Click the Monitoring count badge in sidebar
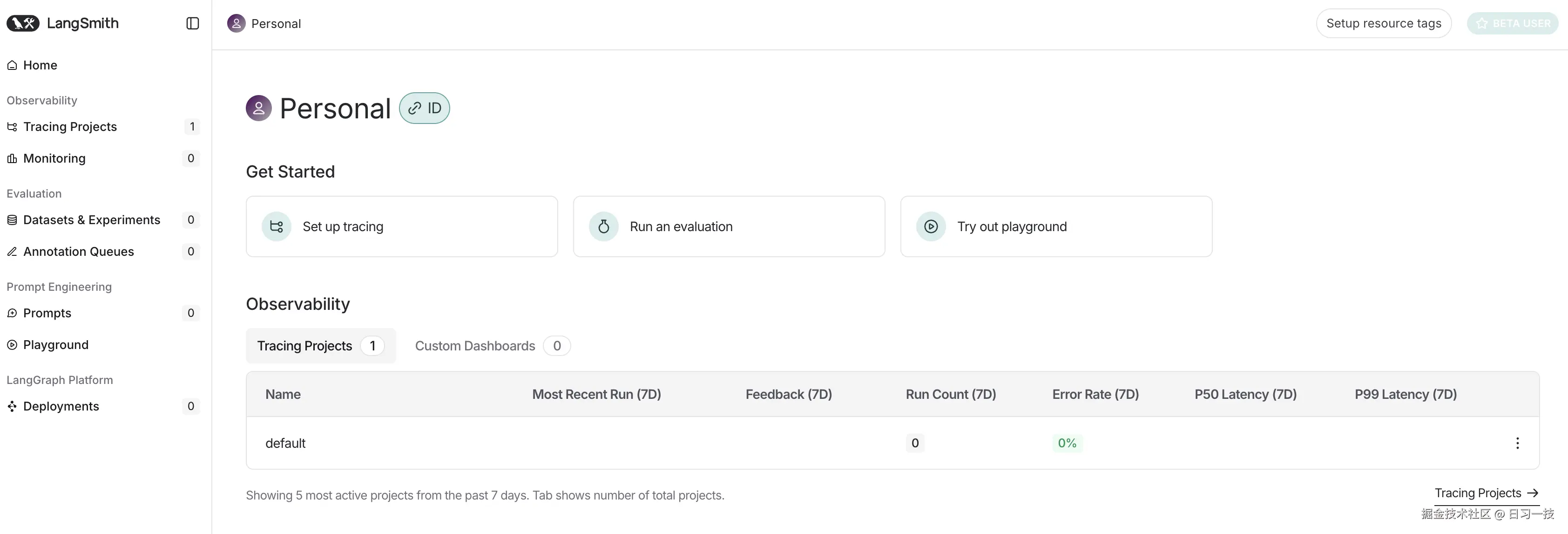The width and height of the screenshot is (1568, 534). 191,158
